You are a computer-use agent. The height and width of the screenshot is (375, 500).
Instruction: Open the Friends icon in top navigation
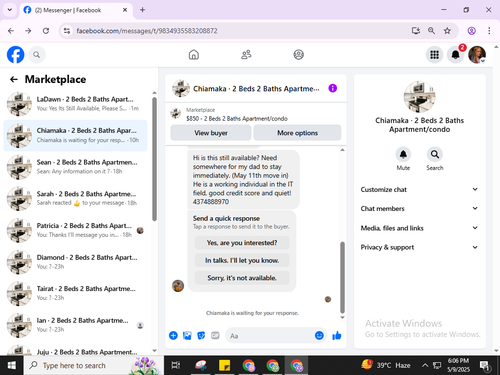[x=246, y=55]
